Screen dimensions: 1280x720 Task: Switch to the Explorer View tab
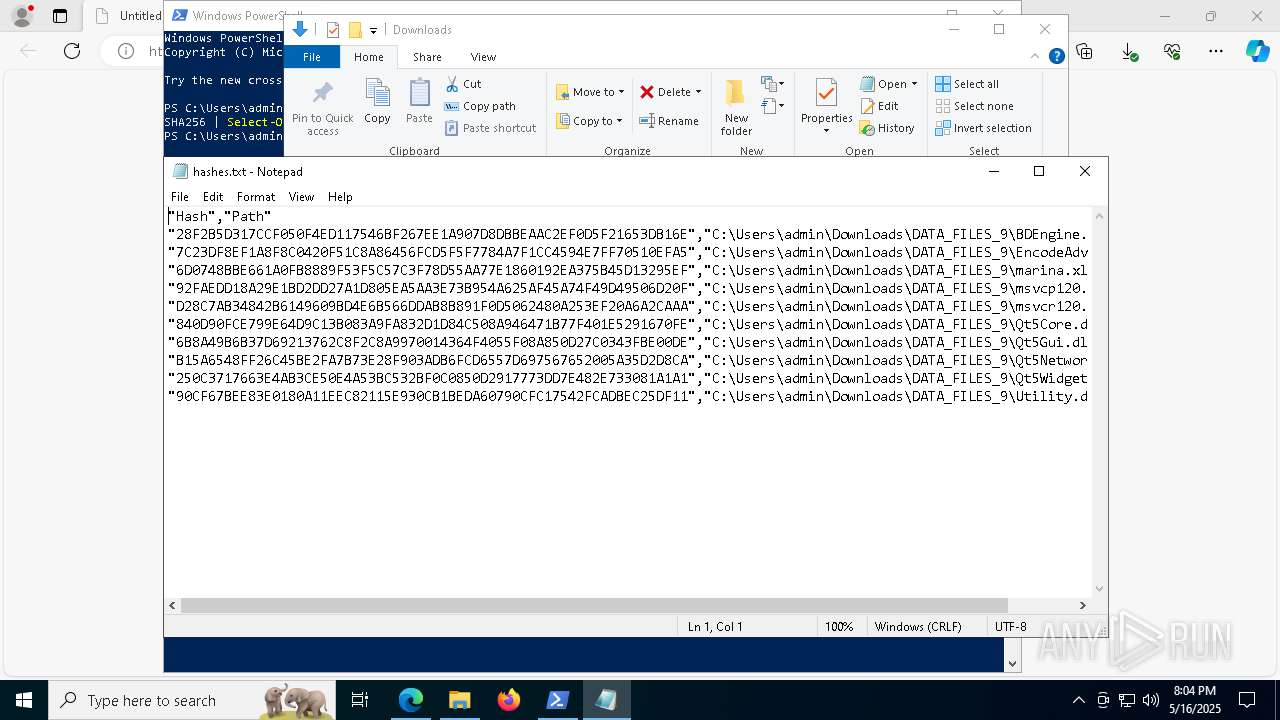[483, 57]
